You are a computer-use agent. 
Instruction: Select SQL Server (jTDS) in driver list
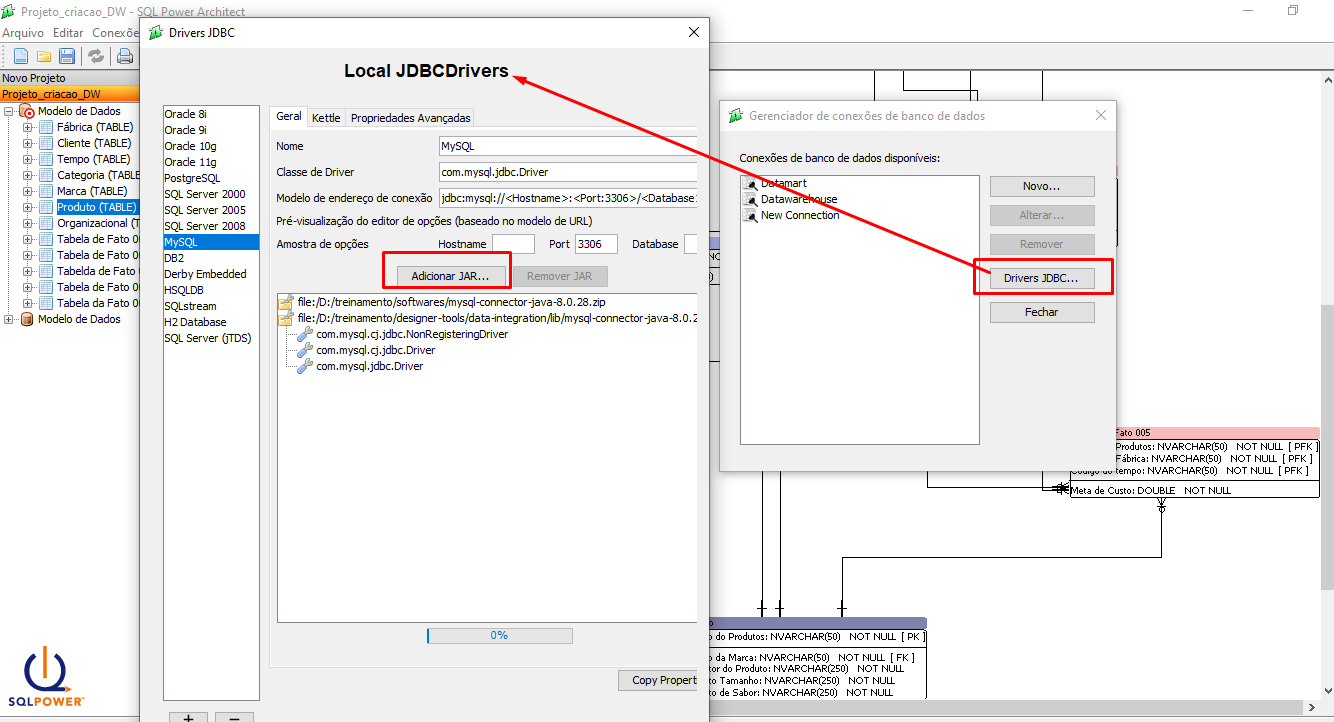211,338
